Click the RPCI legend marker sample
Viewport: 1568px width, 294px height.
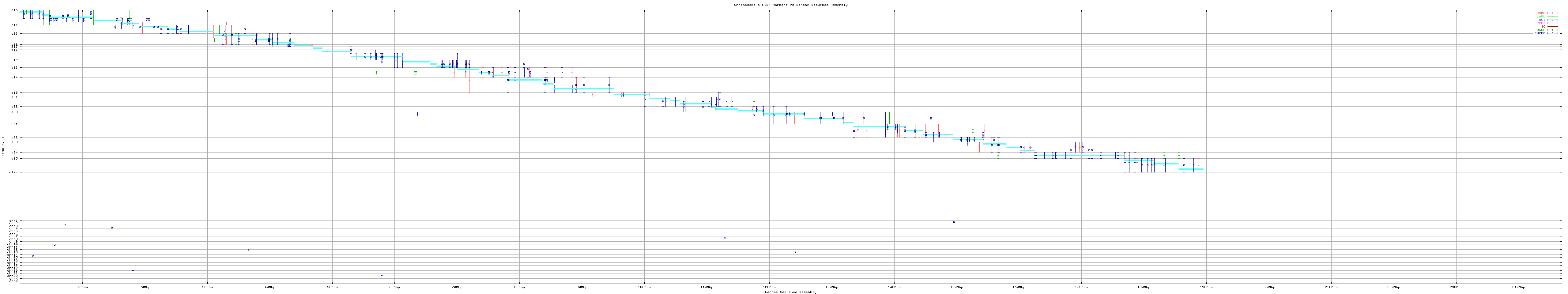click(1553, 23)
